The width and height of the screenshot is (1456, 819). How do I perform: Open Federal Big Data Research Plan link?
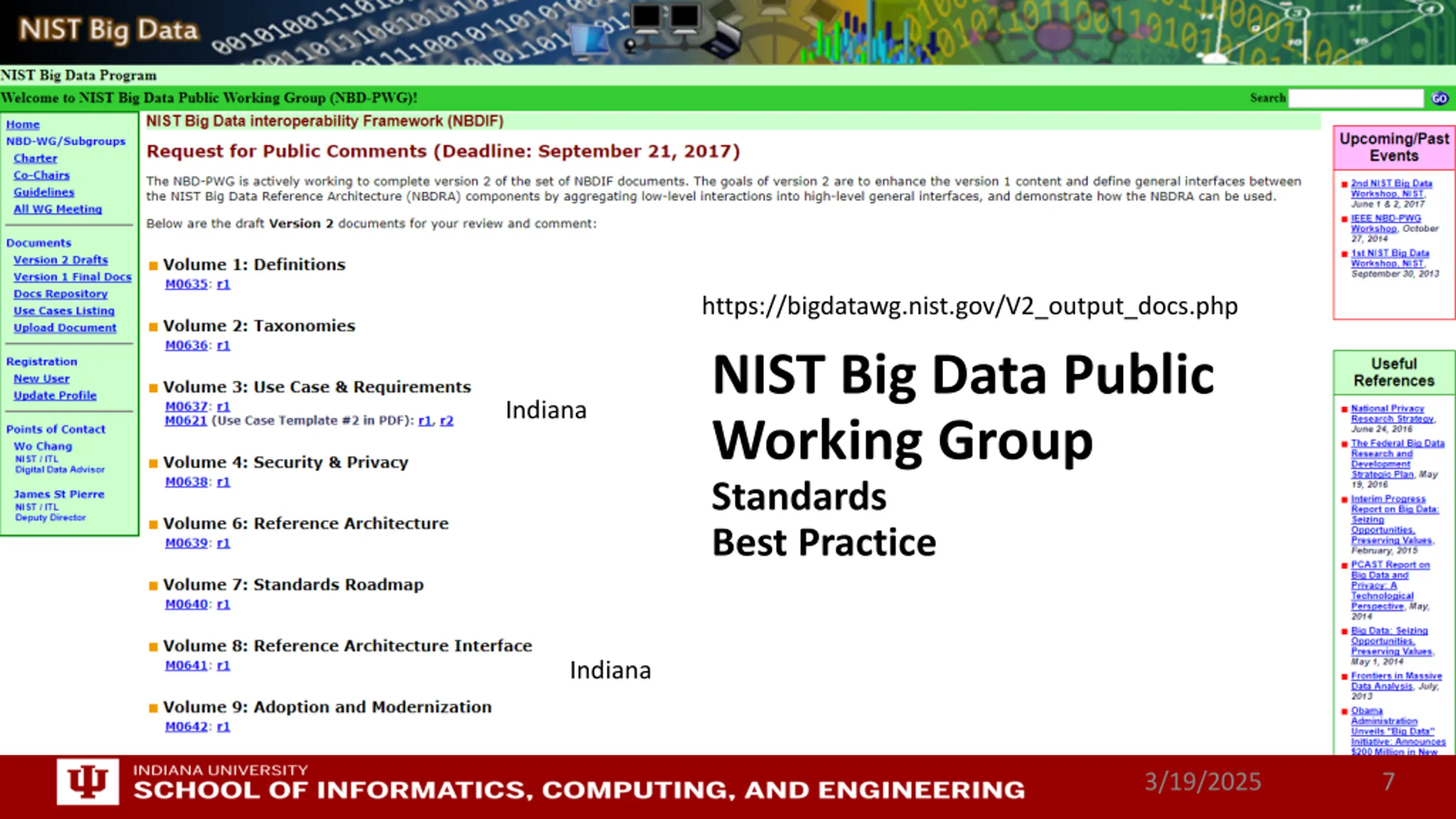[1398, 458]
